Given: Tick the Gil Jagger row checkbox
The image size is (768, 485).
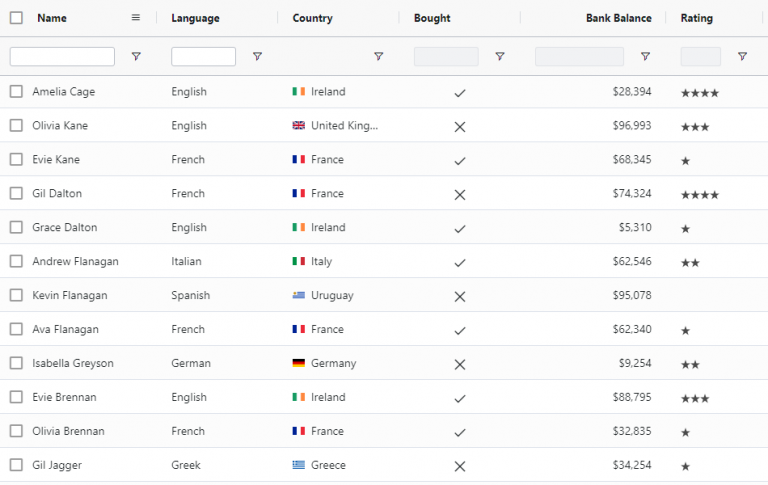Looking at the screenshot, I should point(16,465).
